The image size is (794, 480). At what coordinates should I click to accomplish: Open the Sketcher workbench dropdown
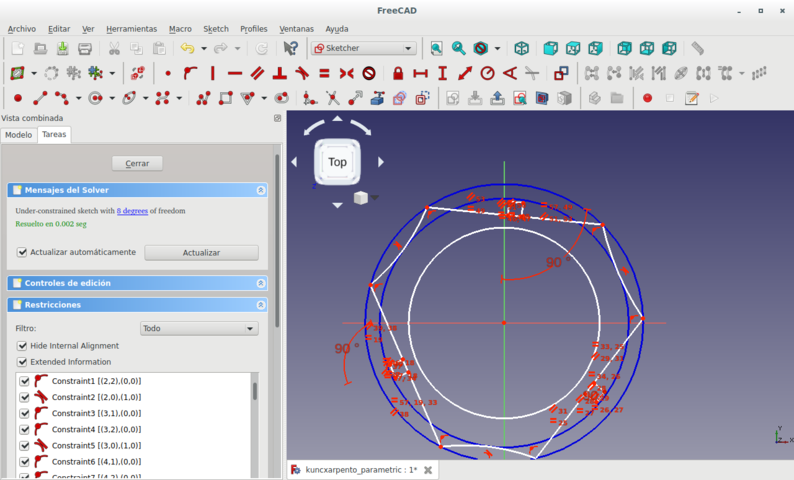(364, 48)
